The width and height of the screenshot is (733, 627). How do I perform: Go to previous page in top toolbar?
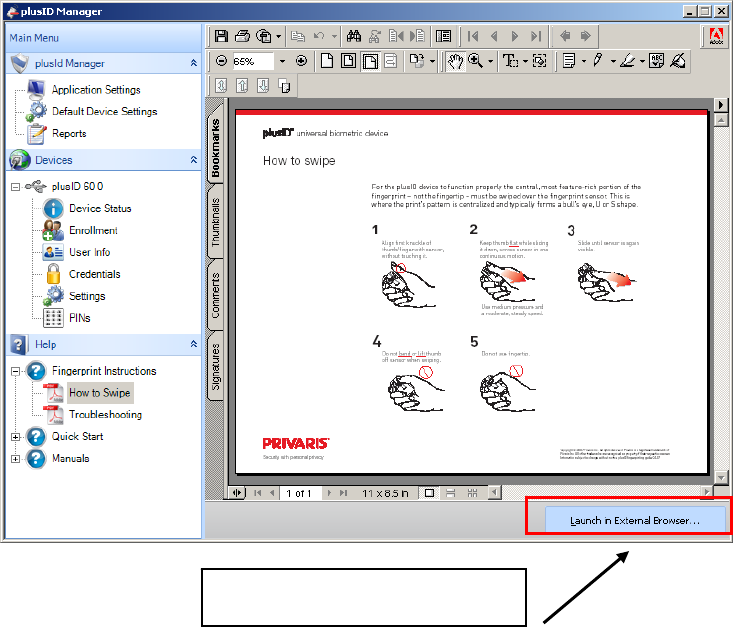pos(494,36)
